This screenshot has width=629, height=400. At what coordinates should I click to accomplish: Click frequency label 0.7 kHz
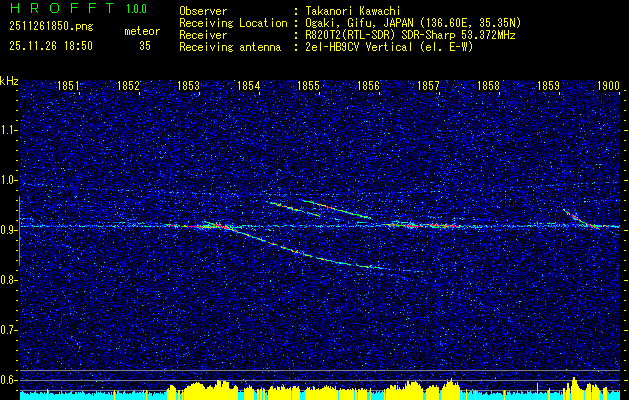(8, 330)
